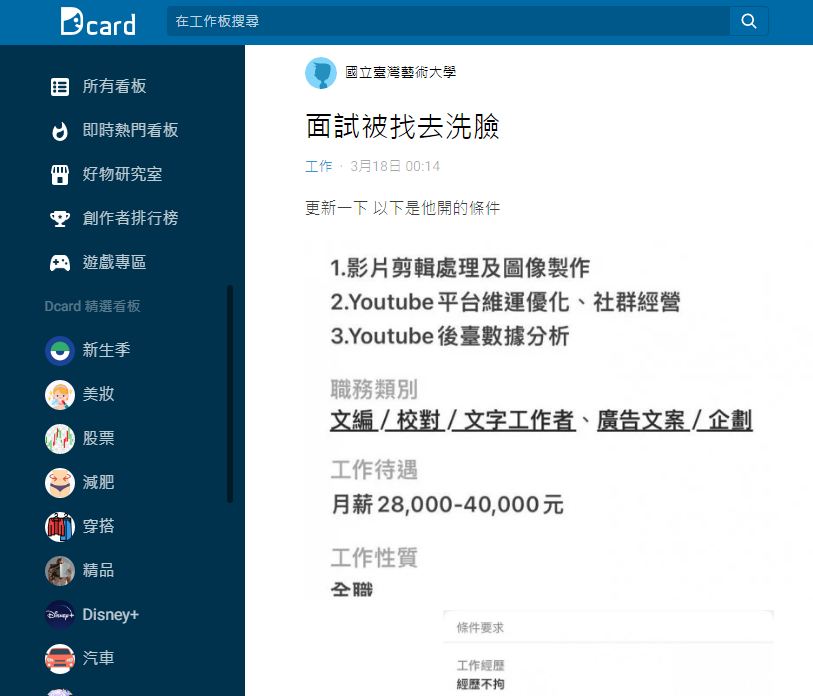Open the 精品 board

click(x=99, y=570)
